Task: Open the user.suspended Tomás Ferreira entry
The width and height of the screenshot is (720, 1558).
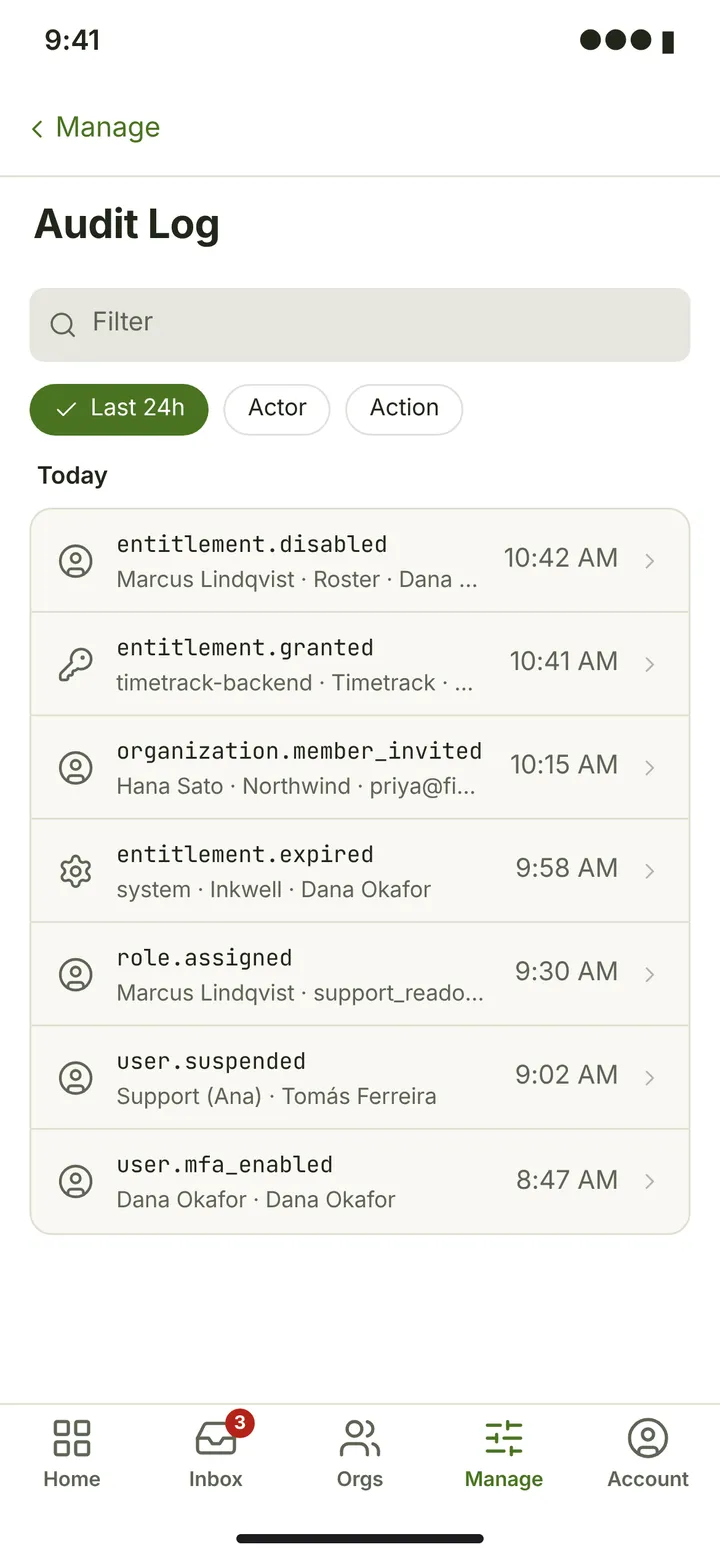Action: (x=360, y=1078)
